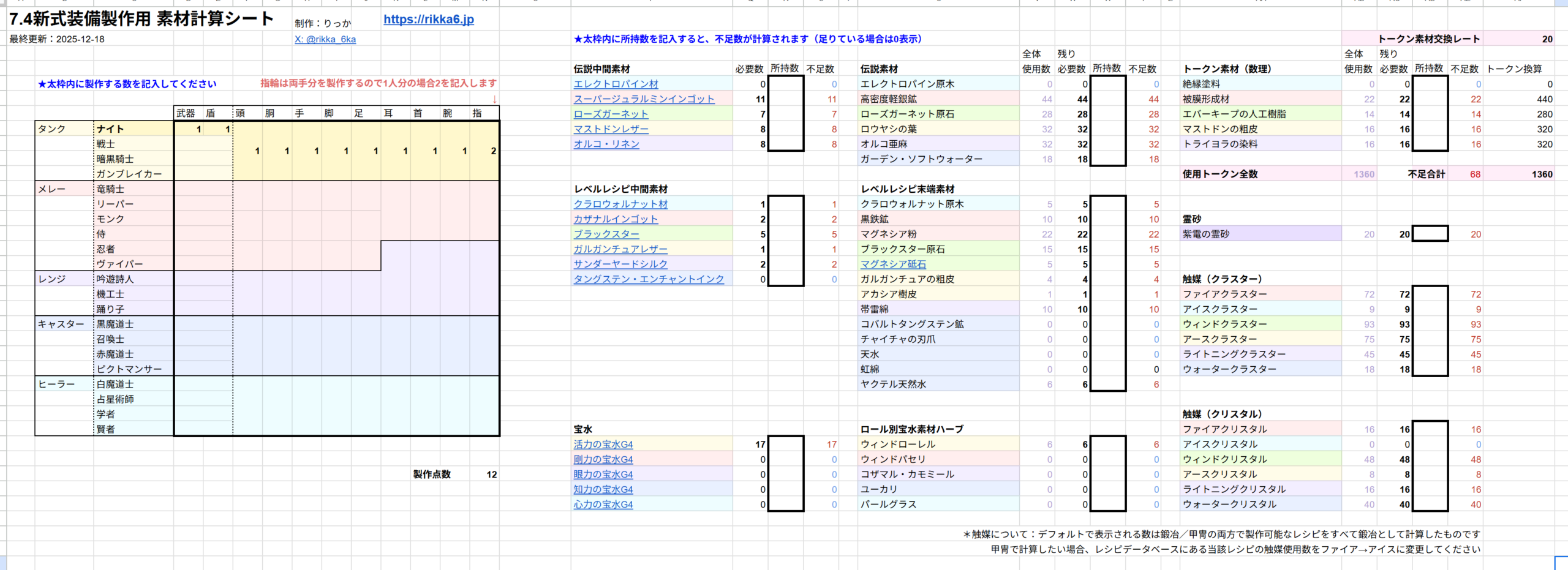This screenshot has width=1568, height=570.
Task: Open the スーパージュラルミンインゴット recipe link
Action: click(x=644, y=99)
